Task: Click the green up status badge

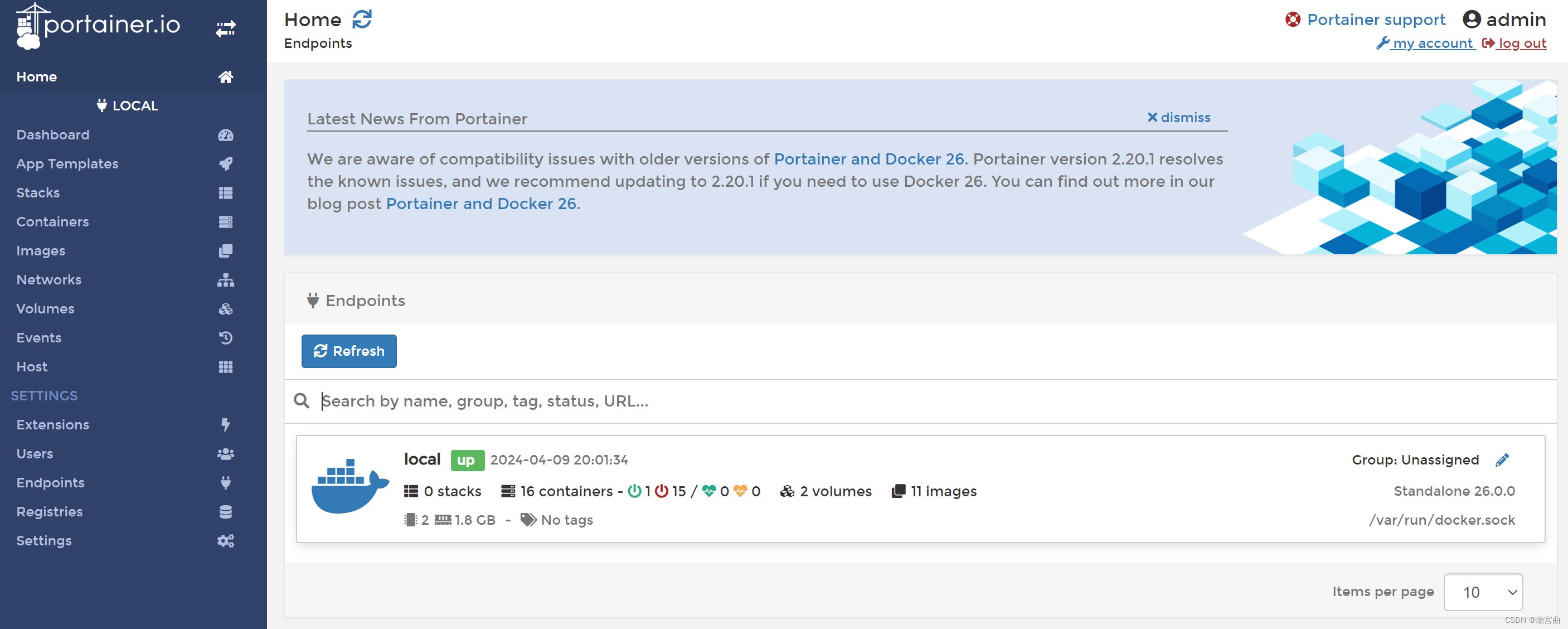Action: [467, 461]
